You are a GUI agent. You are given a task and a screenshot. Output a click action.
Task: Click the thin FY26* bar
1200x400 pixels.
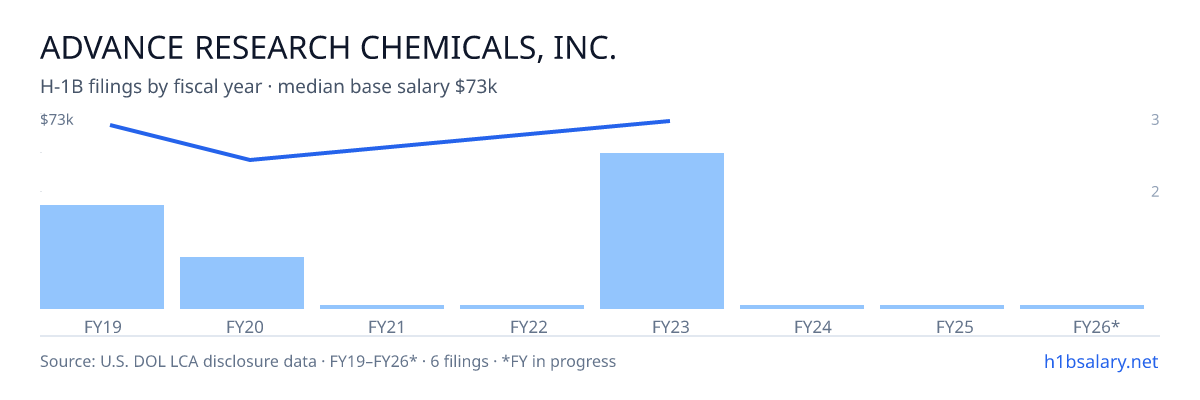(x=1082, y=307)
